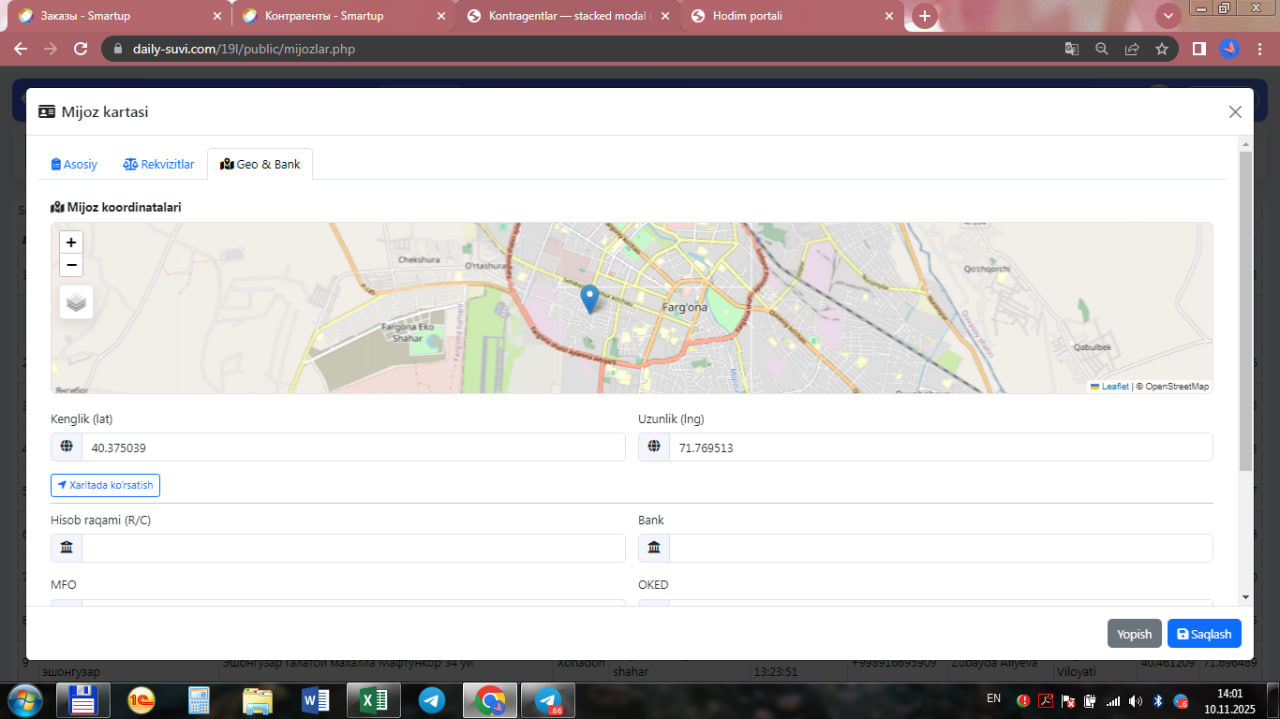Viewport: 1280px width, 719px height.
Task: Click the Yopish button
Action: [1134, 634]
